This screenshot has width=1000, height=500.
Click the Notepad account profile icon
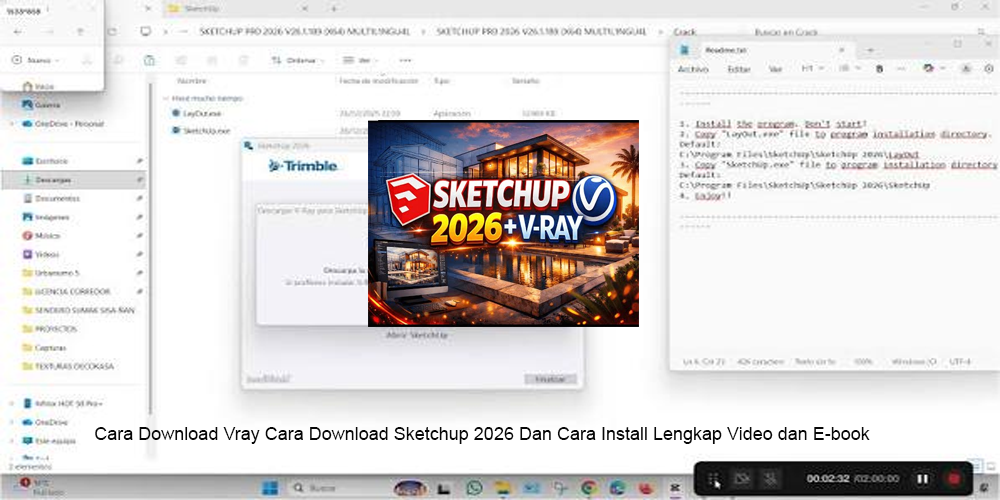(x=966, y=68)
